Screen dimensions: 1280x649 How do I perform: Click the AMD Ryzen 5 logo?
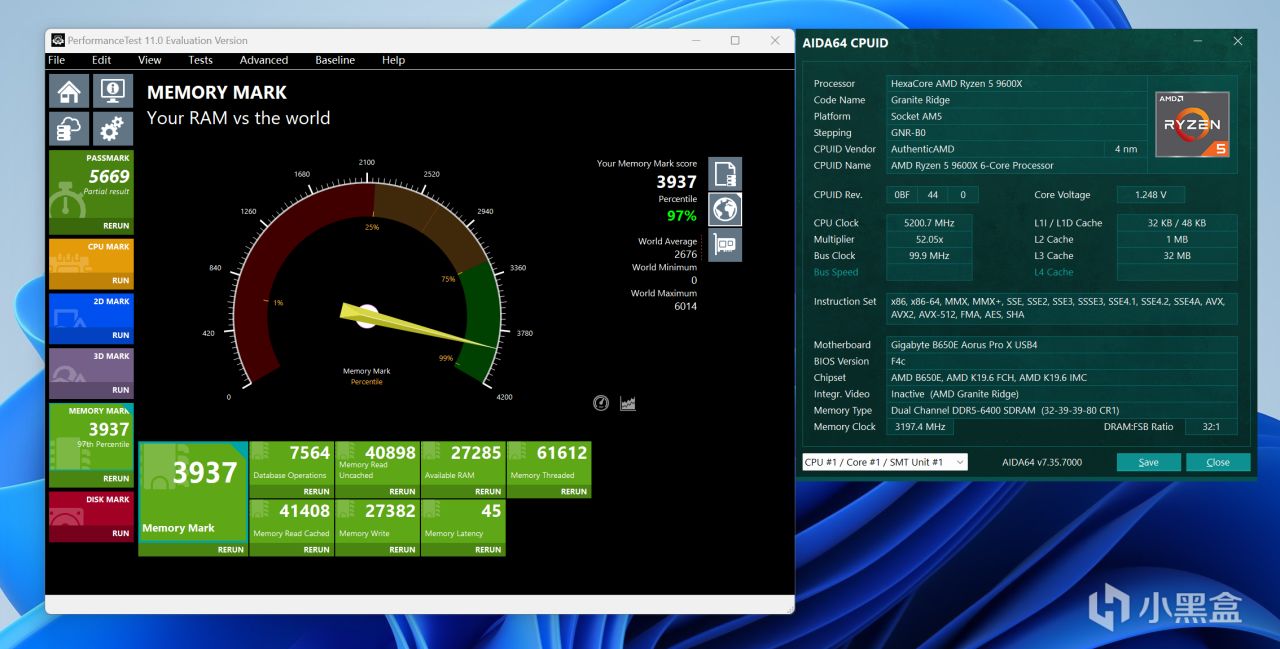pos(1192,124)
